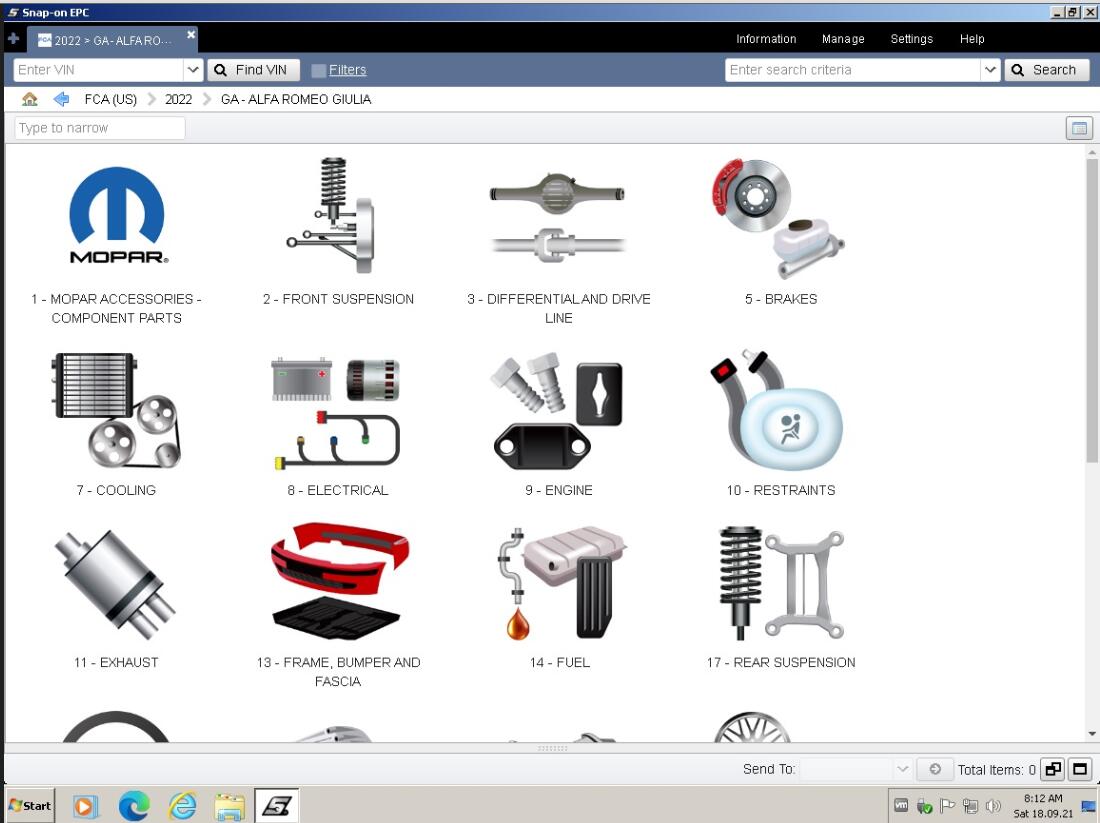Click the Enter VIN input field

98,69
